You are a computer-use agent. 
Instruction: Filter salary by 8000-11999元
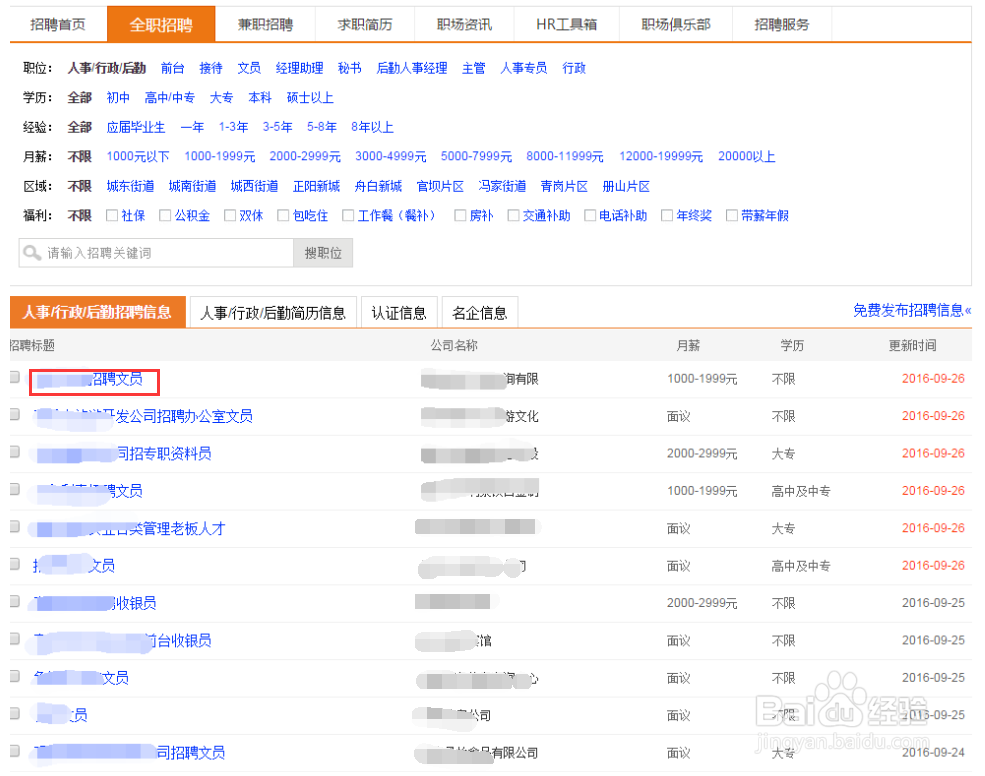click(x=564, y=156)
